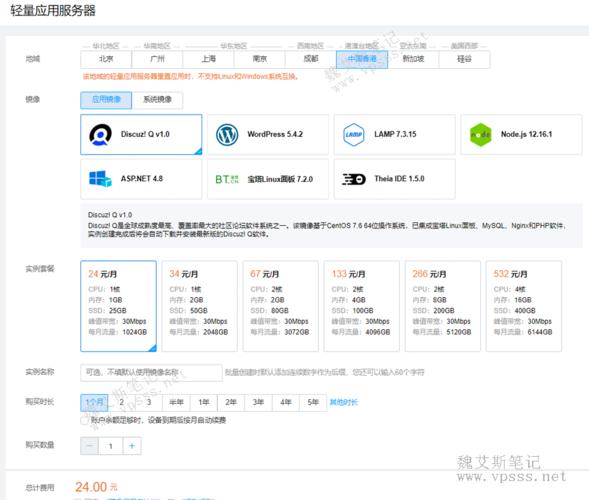This screenshot has height=500, width=589.
Task: Click the Node.js 12.16.1 green icon
Action: click(480, 134)
